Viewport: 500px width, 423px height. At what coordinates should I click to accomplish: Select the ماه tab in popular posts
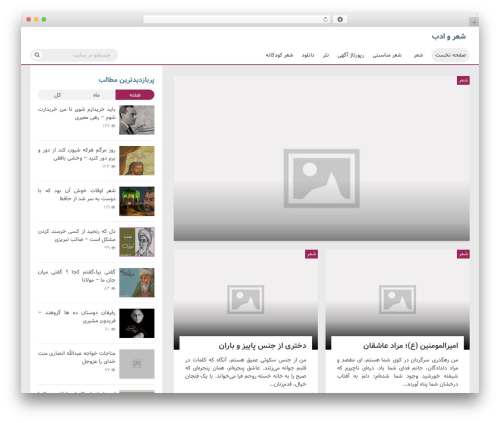pyautogui.click(x=96, y=95)
